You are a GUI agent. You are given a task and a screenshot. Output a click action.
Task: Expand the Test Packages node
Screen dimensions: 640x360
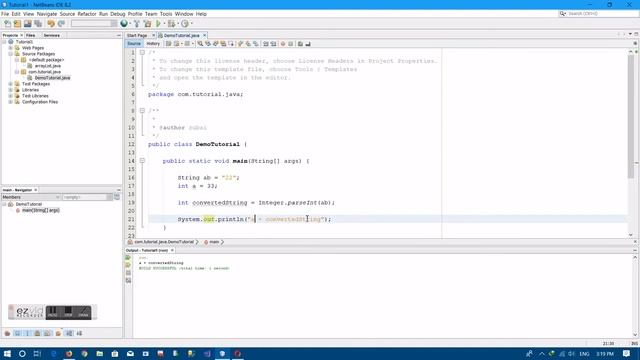11,84
